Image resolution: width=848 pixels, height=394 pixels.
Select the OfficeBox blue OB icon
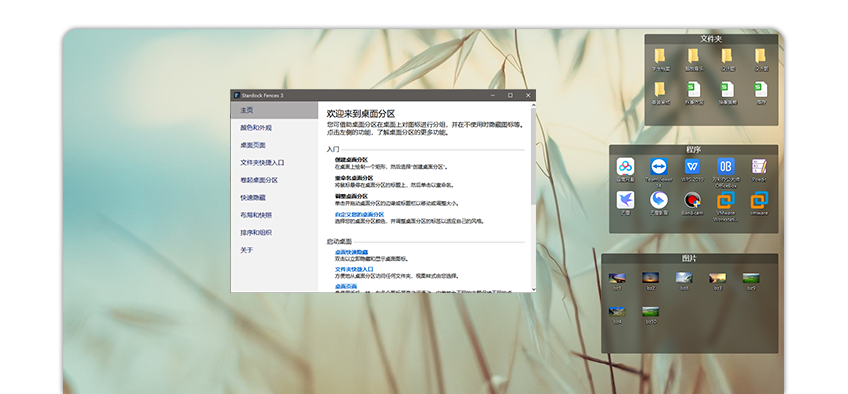pyautogui.click(x=726, y=166)
